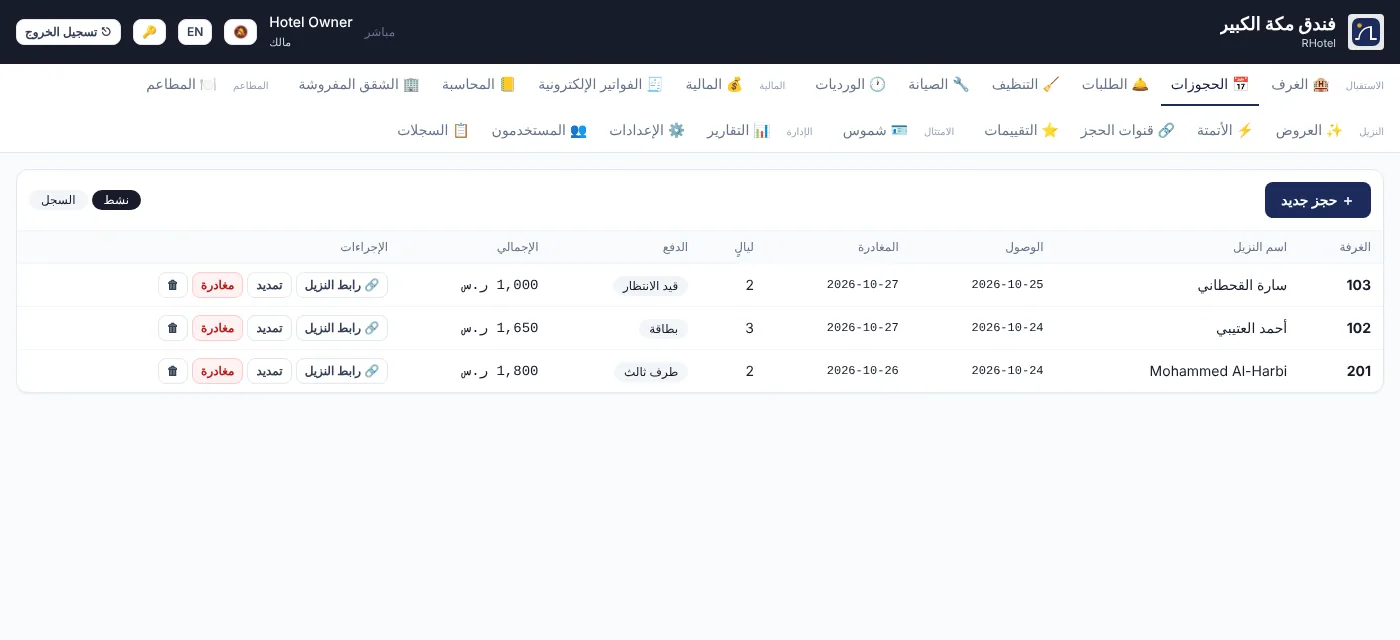Viewport: 1400px width, 640px height.
Task: Open رابط النزيل link for room 102
Action: click(342, 328)
